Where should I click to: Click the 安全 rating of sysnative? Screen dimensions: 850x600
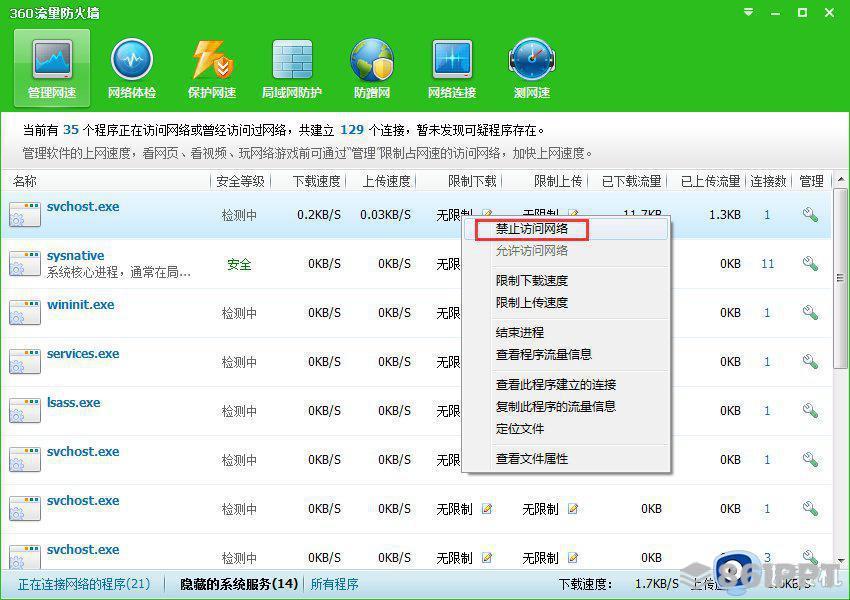[239, 264]
